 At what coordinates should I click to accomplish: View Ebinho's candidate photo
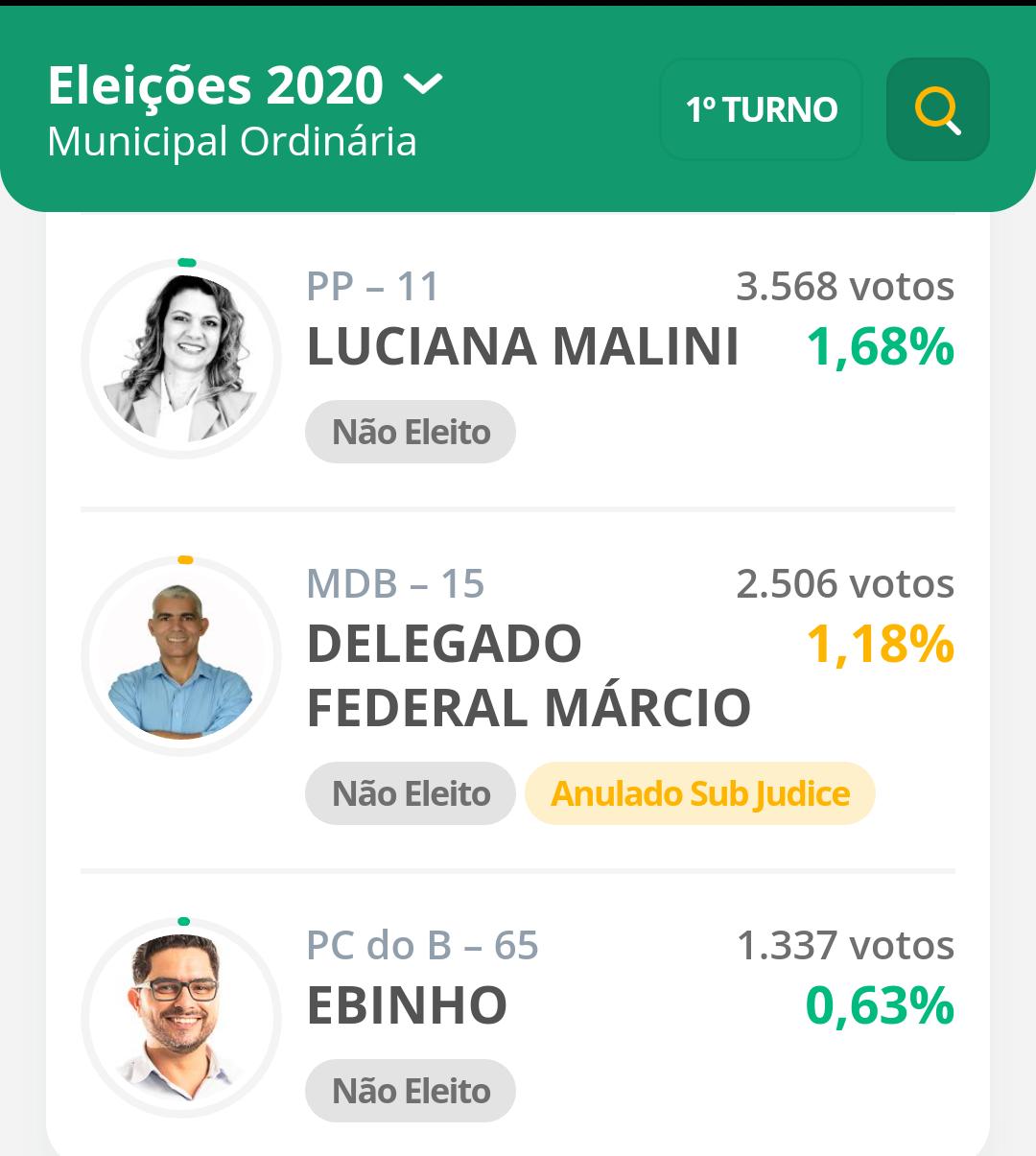[180, 1018]
